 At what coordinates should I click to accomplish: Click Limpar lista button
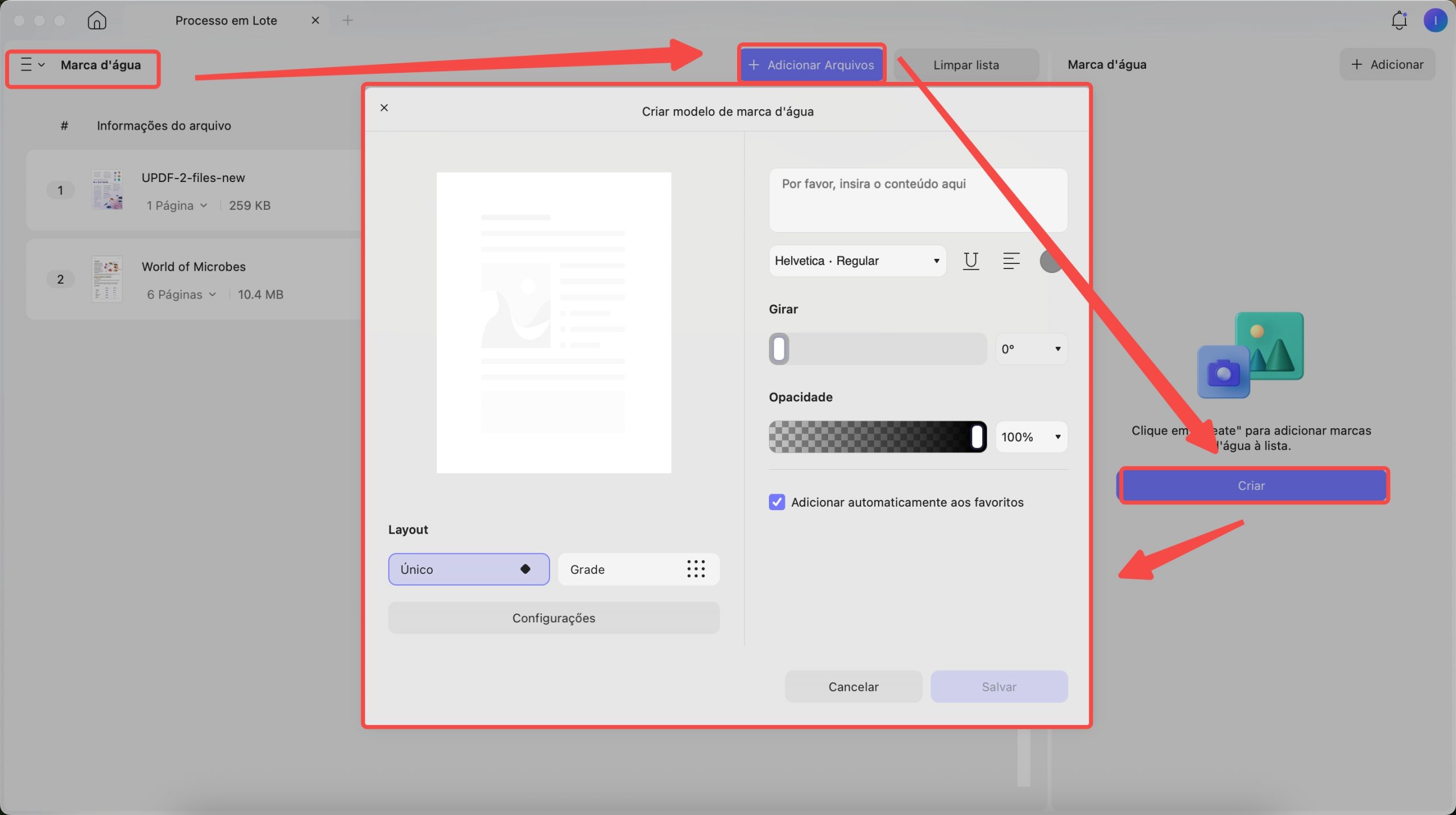click(966, 65)
